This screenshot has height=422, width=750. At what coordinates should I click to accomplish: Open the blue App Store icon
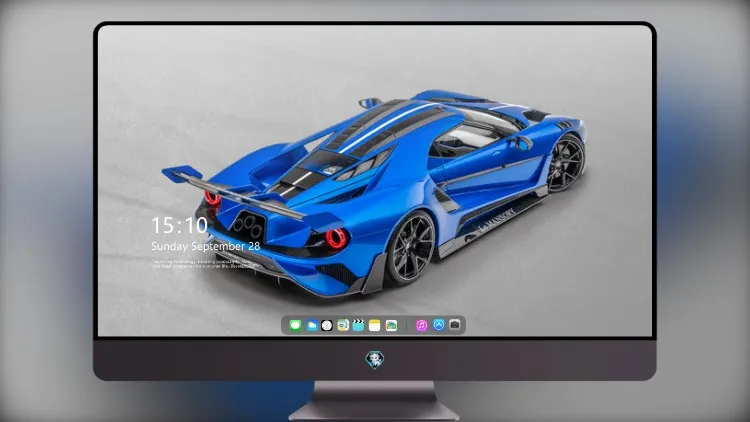(439, 325)
